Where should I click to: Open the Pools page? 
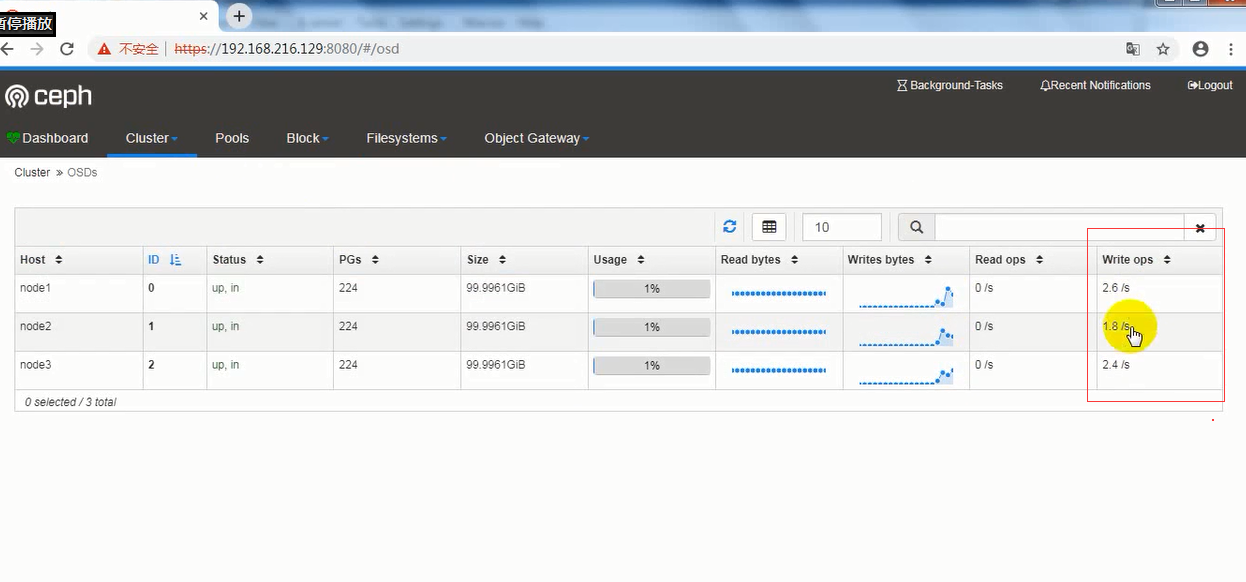(232, 138)
